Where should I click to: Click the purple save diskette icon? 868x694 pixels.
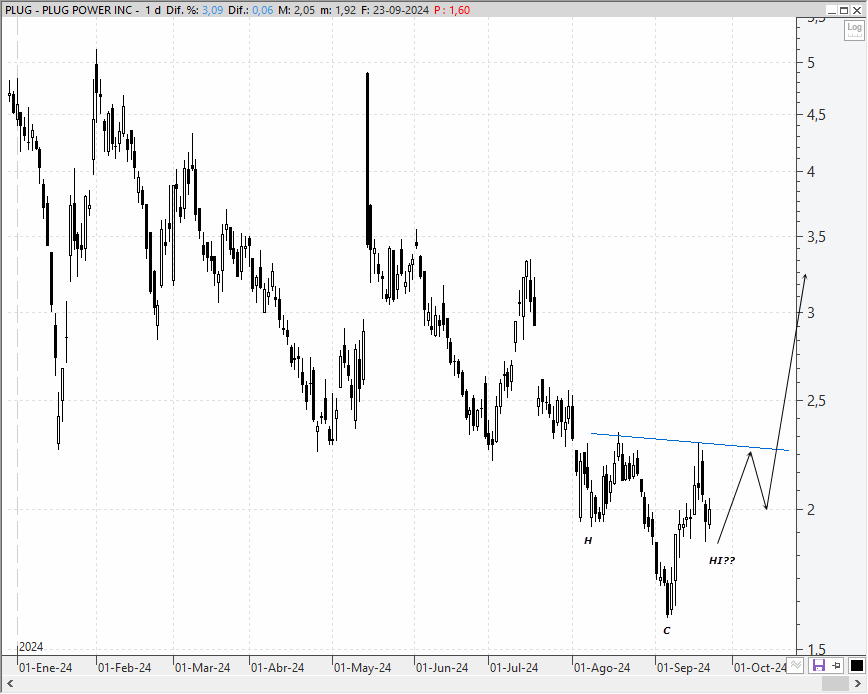(x=819, y=665)
